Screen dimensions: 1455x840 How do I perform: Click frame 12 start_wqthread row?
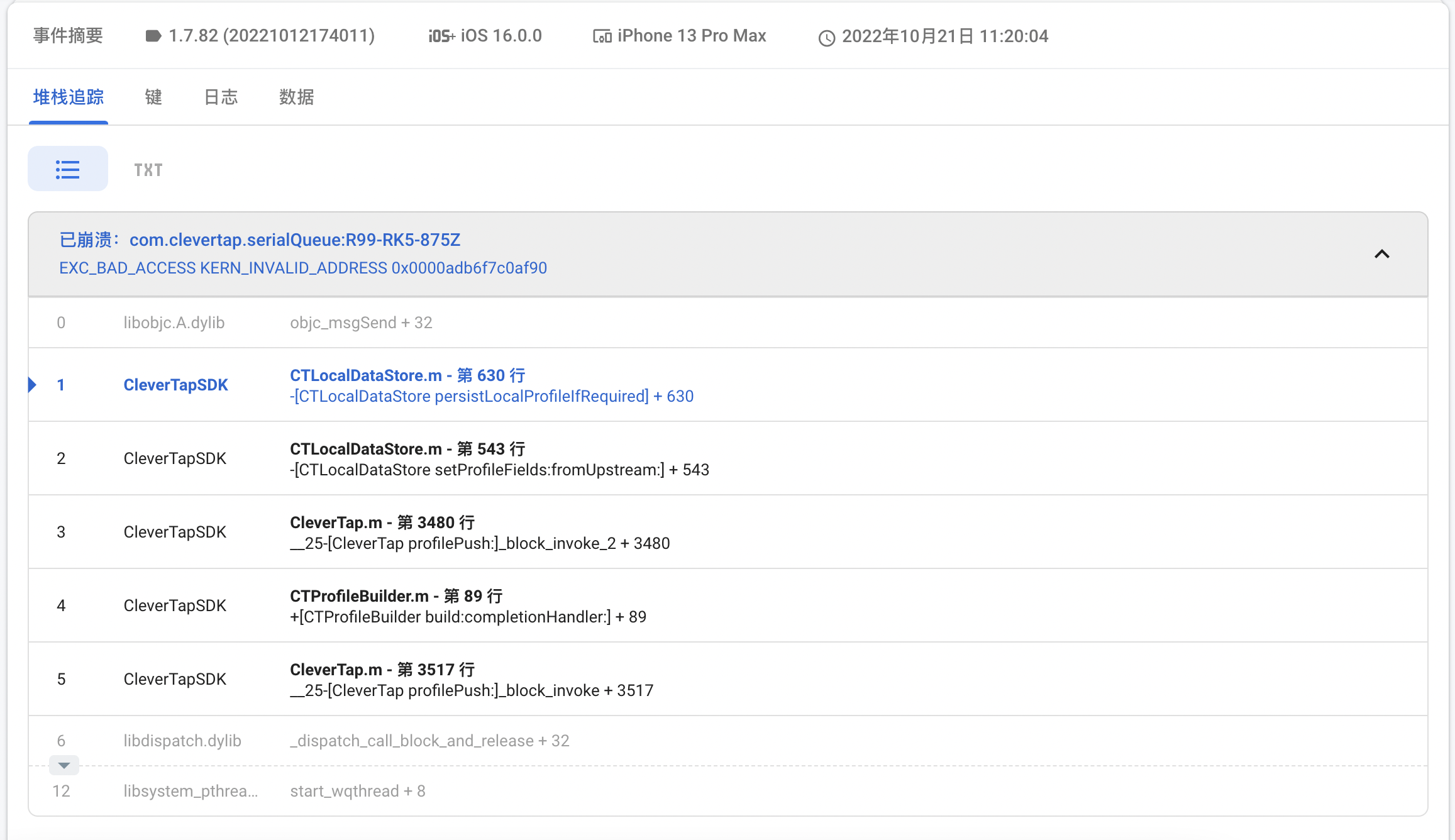[x=357, y=791]
